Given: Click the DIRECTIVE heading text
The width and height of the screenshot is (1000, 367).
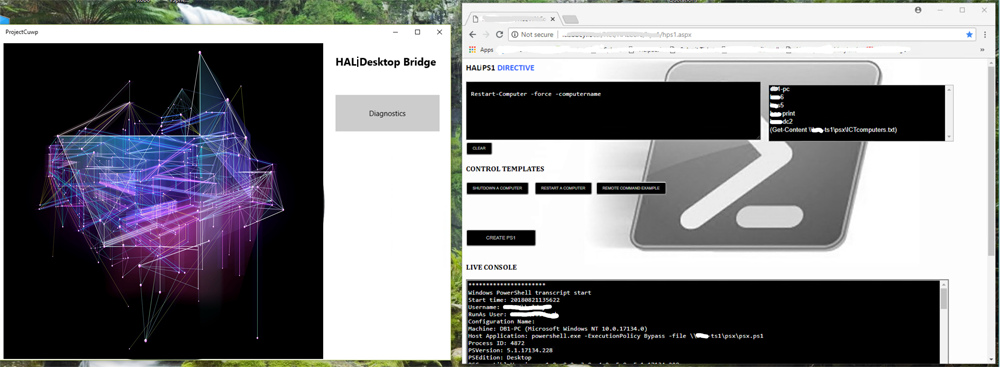Looking at the screenshot, I should (x=516, y=68).
